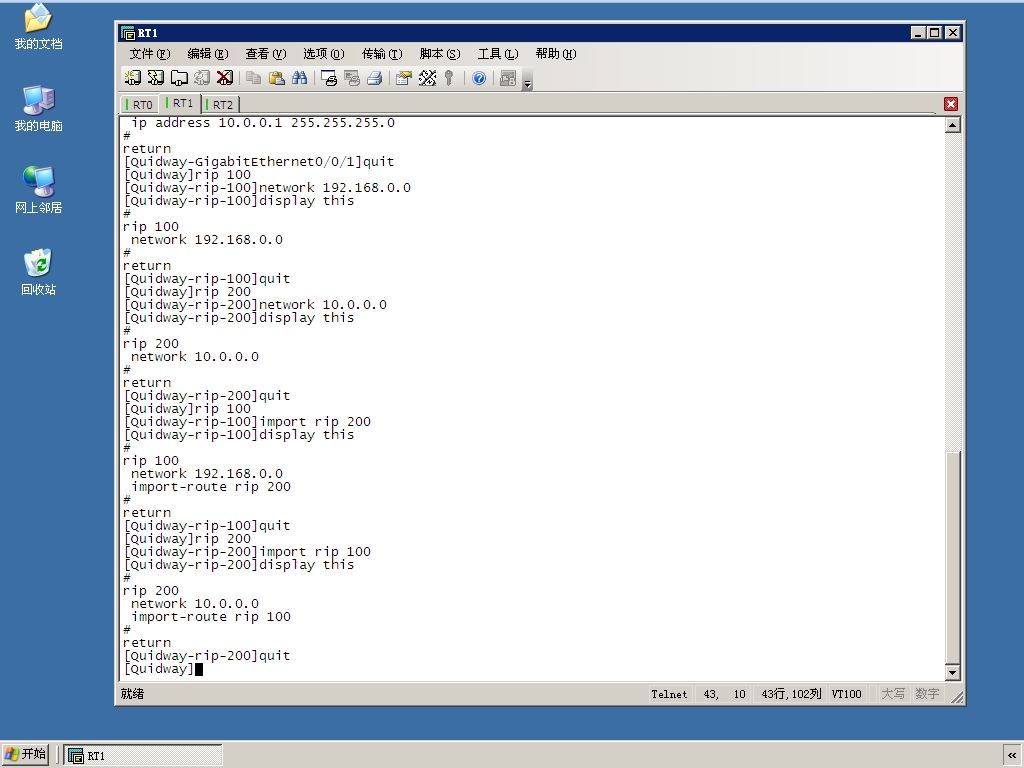The width and height of the screenshot is (1024, 768).
Task: Open the 脚本(S) menu
Action: point(440,54)
